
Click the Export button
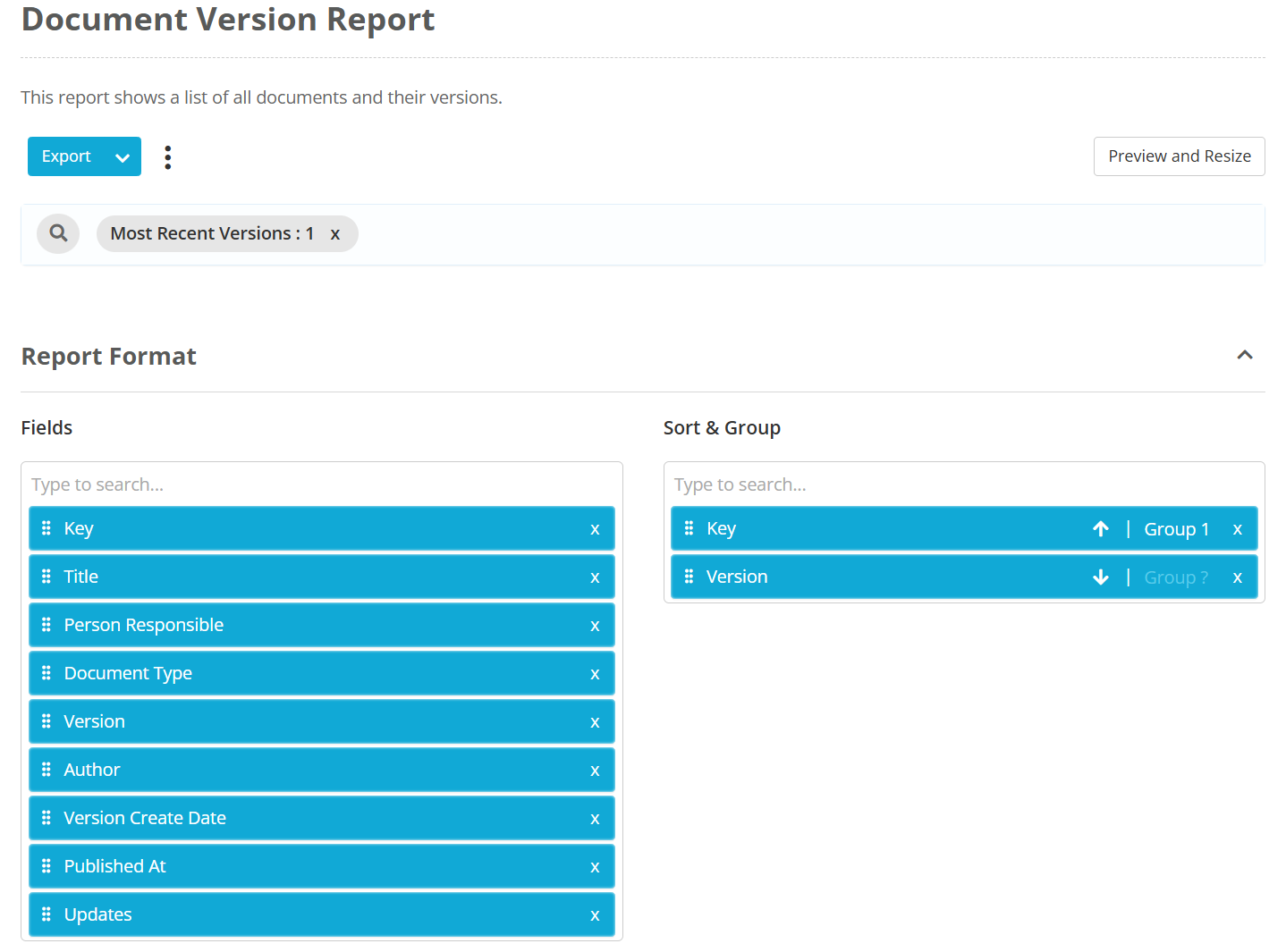(x=66, y=156)
